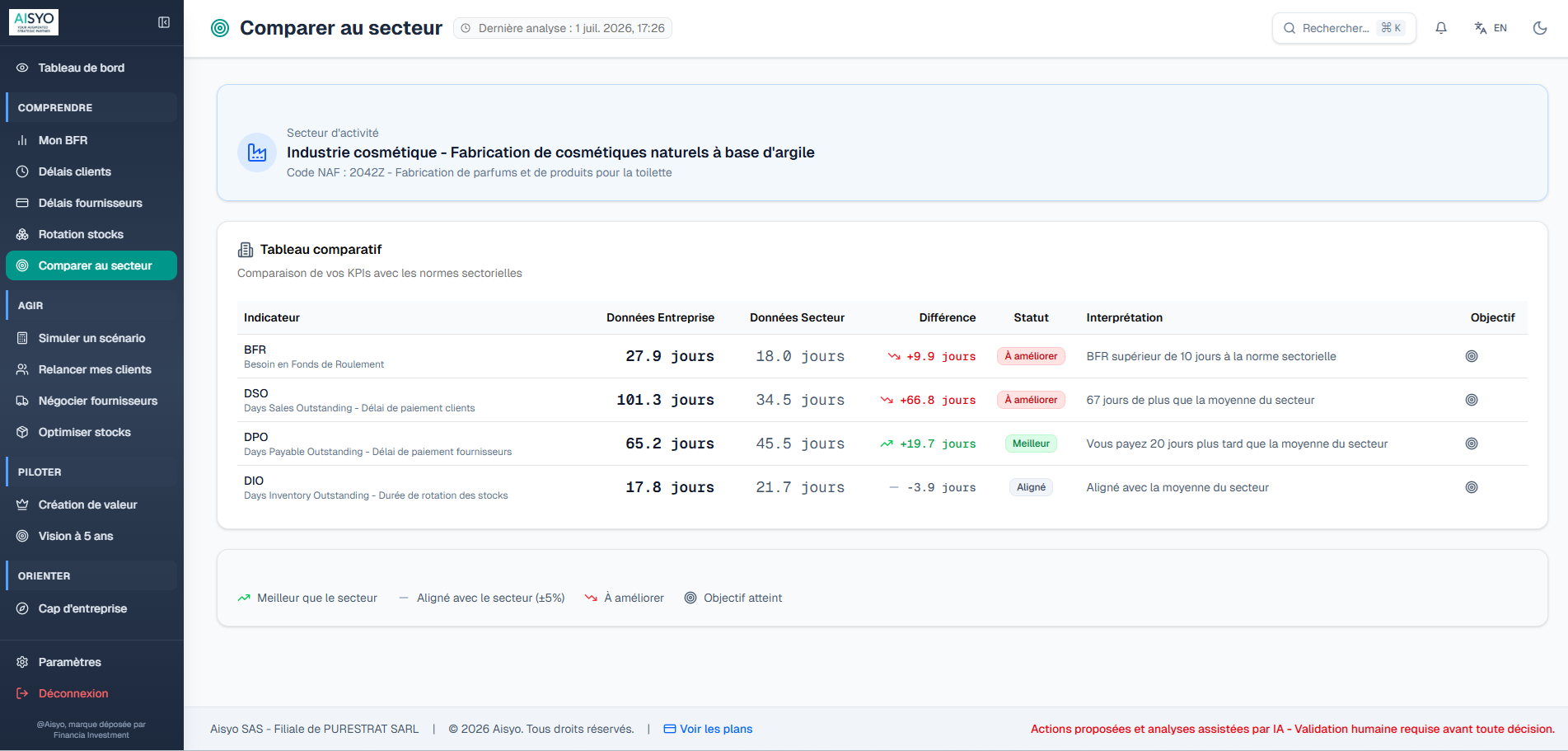This screenshot has width=1568, height=751.
Task: Select the Mon BFR chart icon in sidebar
Action: pyautogui.click(x=22, y=140)
